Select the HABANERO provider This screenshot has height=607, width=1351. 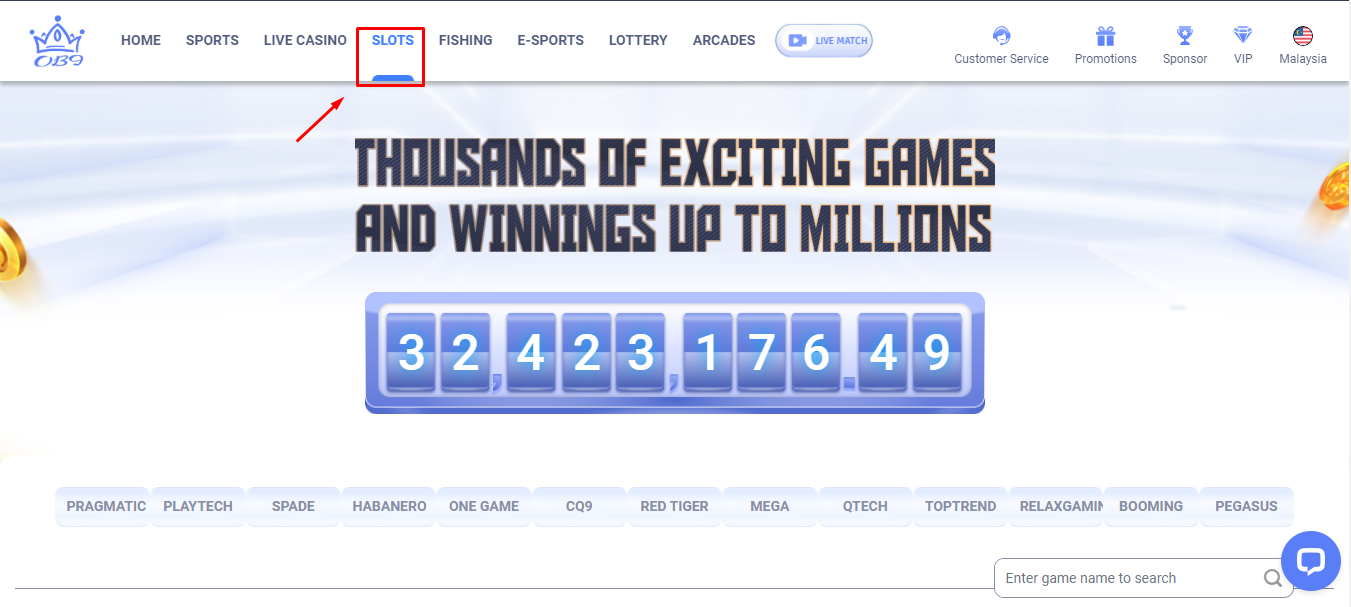pos(388,506)
